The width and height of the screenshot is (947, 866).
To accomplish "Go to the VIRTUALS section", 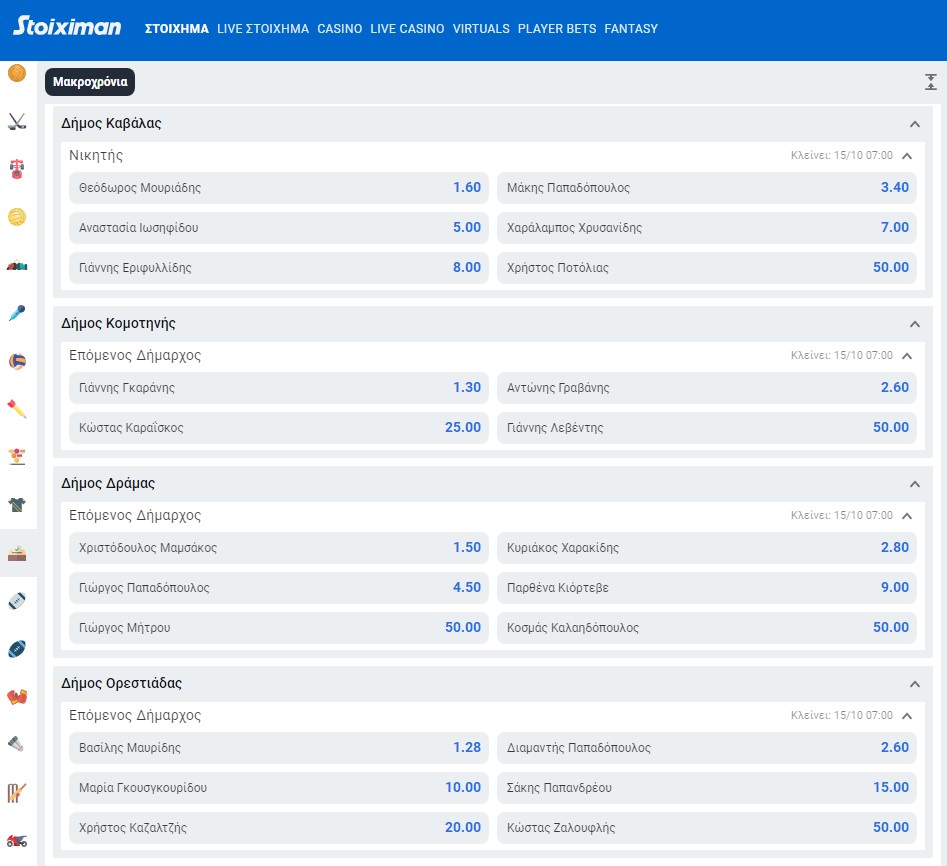I will [481, 29].
